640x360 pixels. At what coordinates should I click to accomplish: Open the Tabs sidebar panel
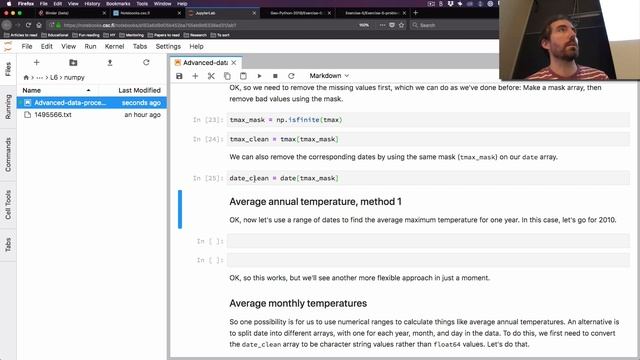8,244
